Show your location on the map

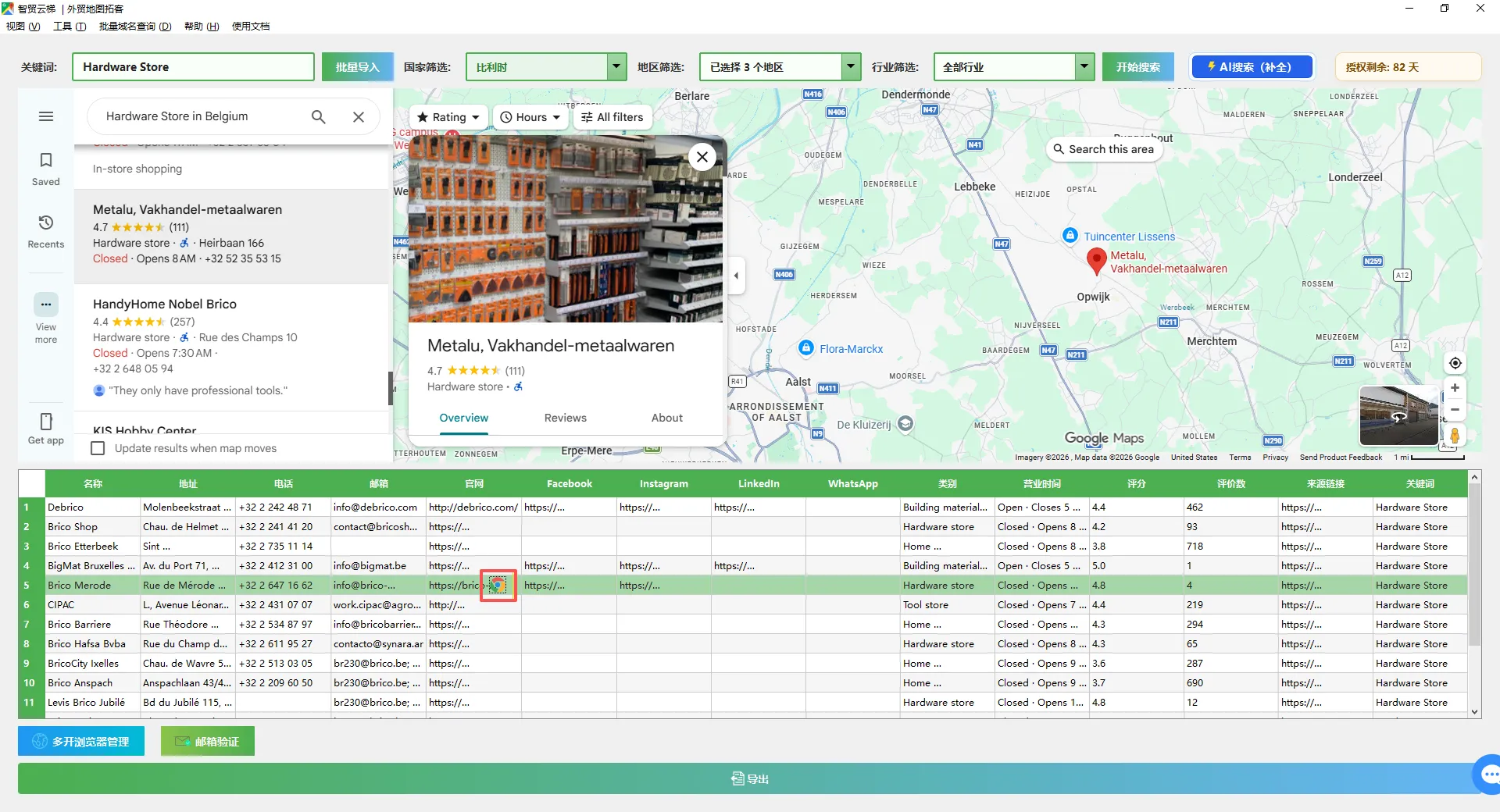1455,363
